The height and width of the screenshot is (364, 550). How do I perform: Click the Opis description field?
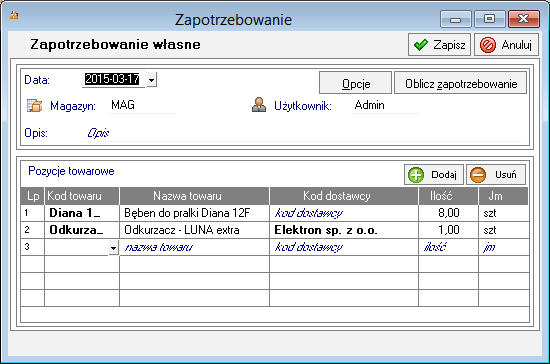click(302, 133)
